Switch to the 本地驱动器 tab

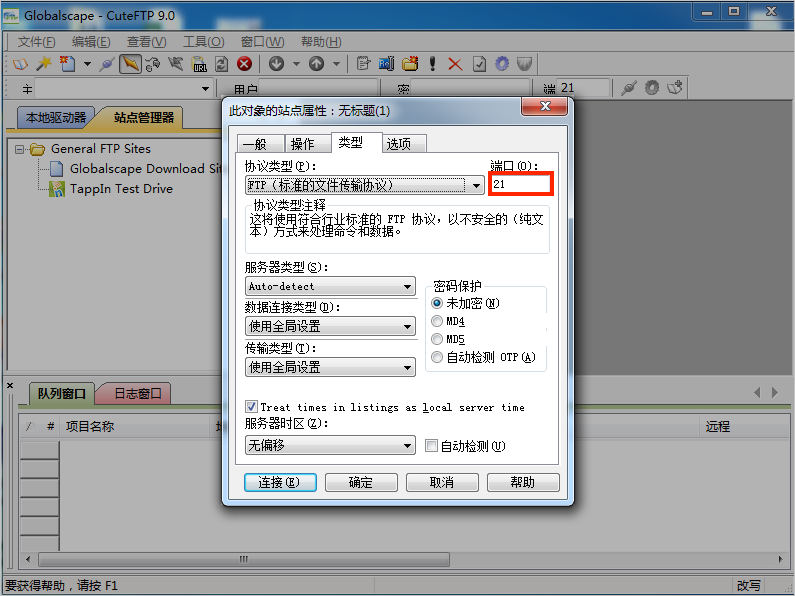[56, 118]
